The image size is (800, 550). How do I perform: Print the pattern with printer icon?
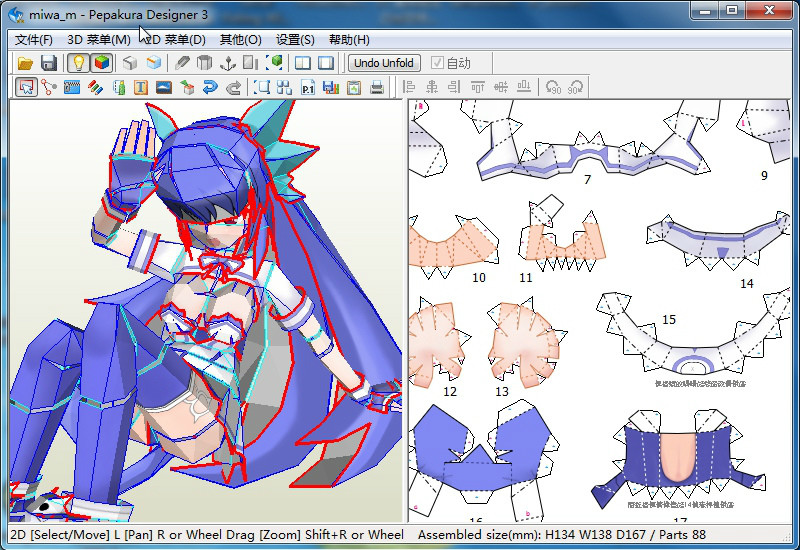click(377, 88)
